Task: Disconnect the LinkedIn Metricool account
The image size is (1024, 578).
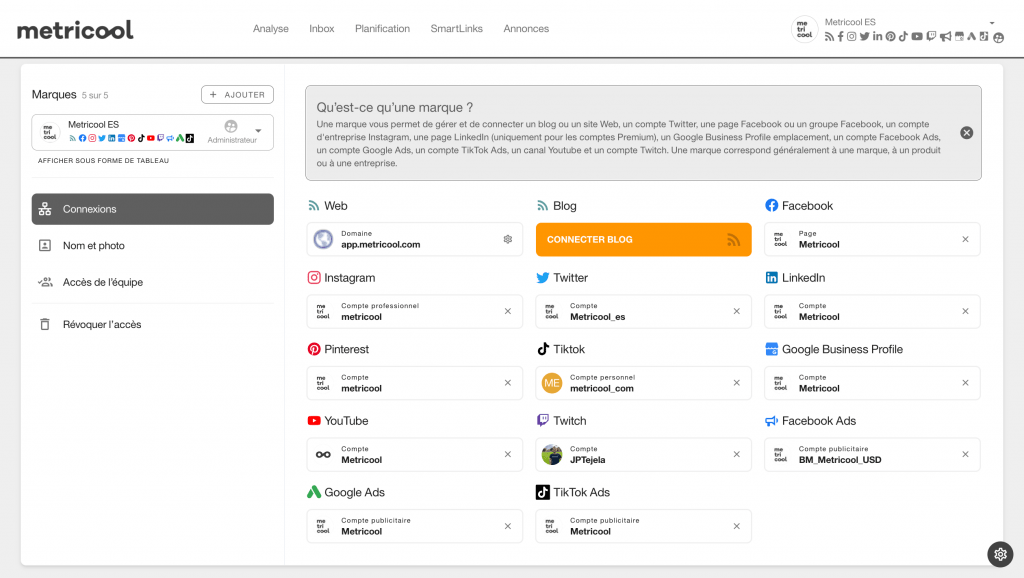Action: coord(965,312)
